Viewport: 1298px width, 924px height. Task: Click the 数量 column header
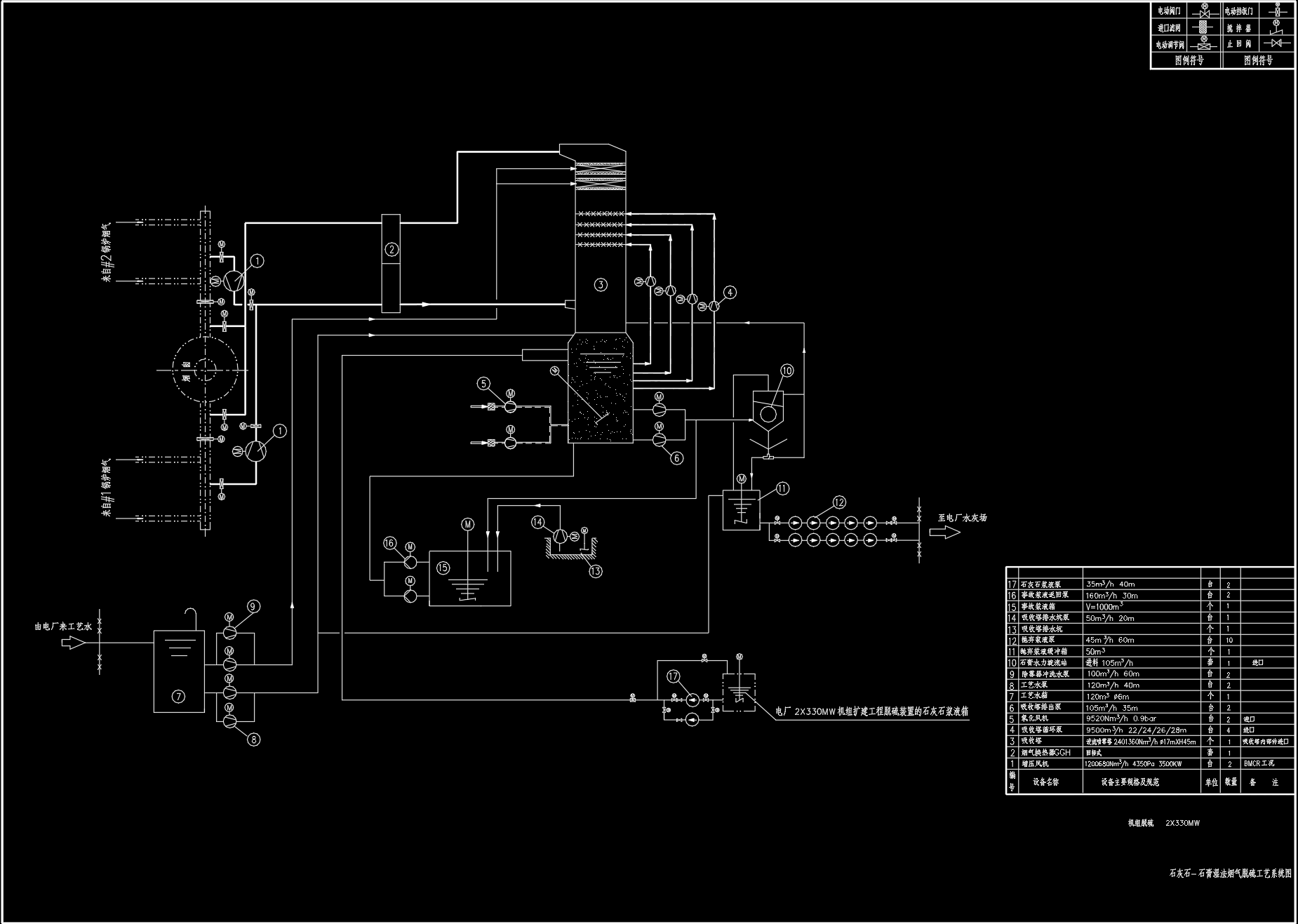point(1231,782)
